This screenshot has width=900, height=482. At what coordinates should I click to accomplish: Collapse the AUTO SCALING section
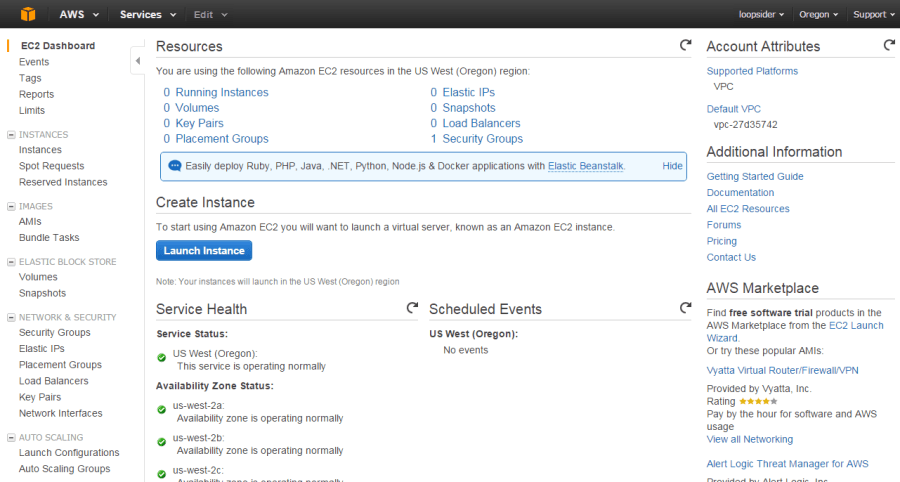click(11, 438)
